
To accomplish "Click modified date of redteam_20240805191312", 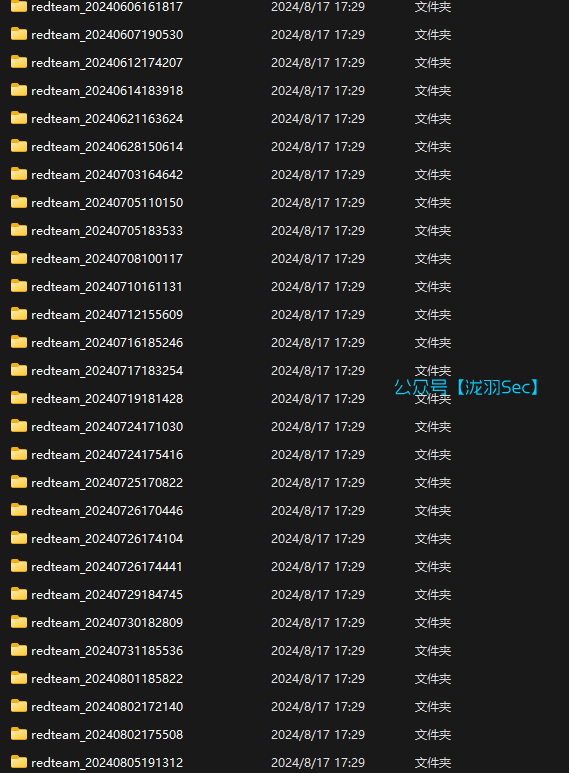I will tap(318, 763).
